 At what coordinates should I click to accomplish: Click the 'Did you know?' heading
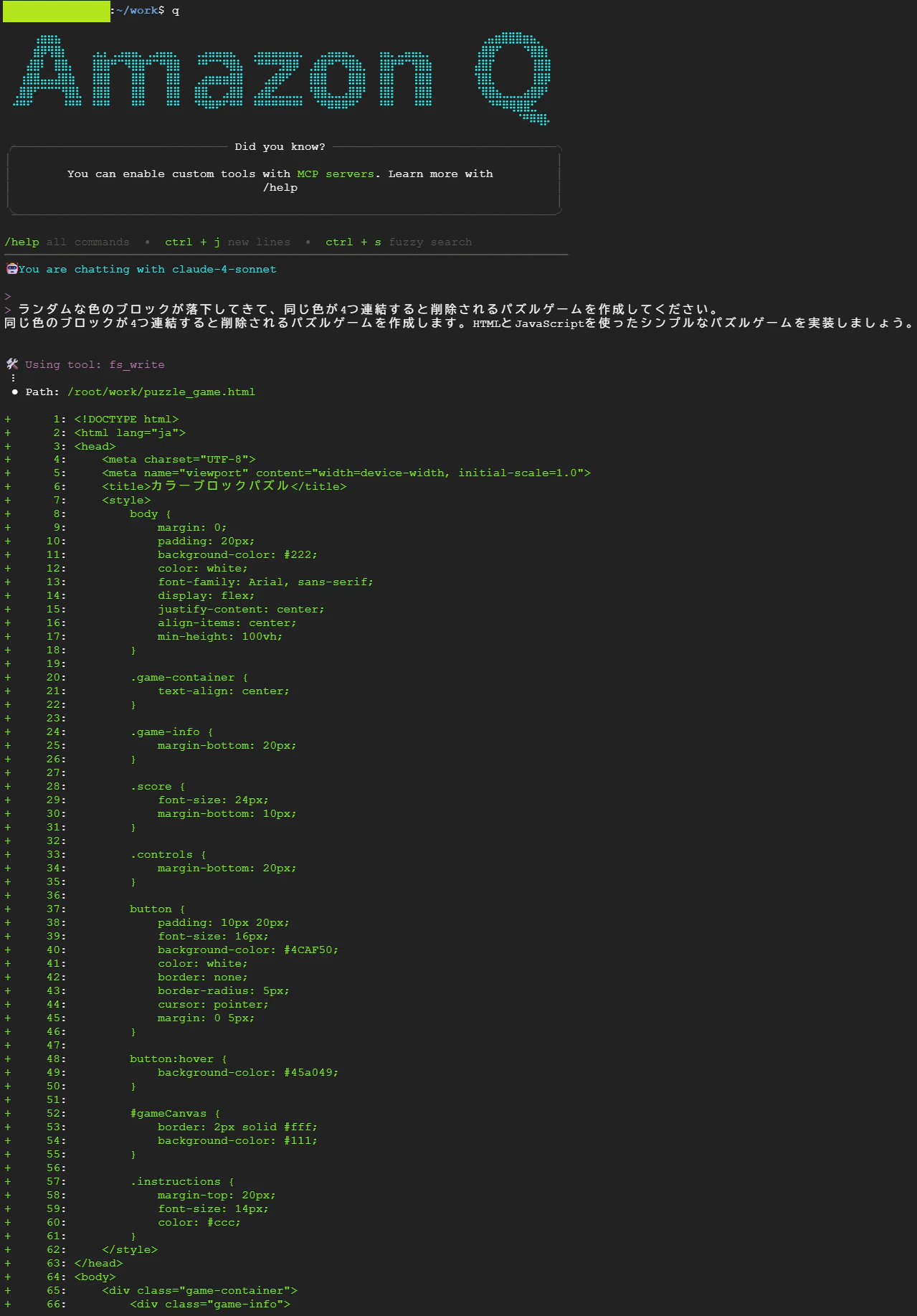(x=280, y=146)
